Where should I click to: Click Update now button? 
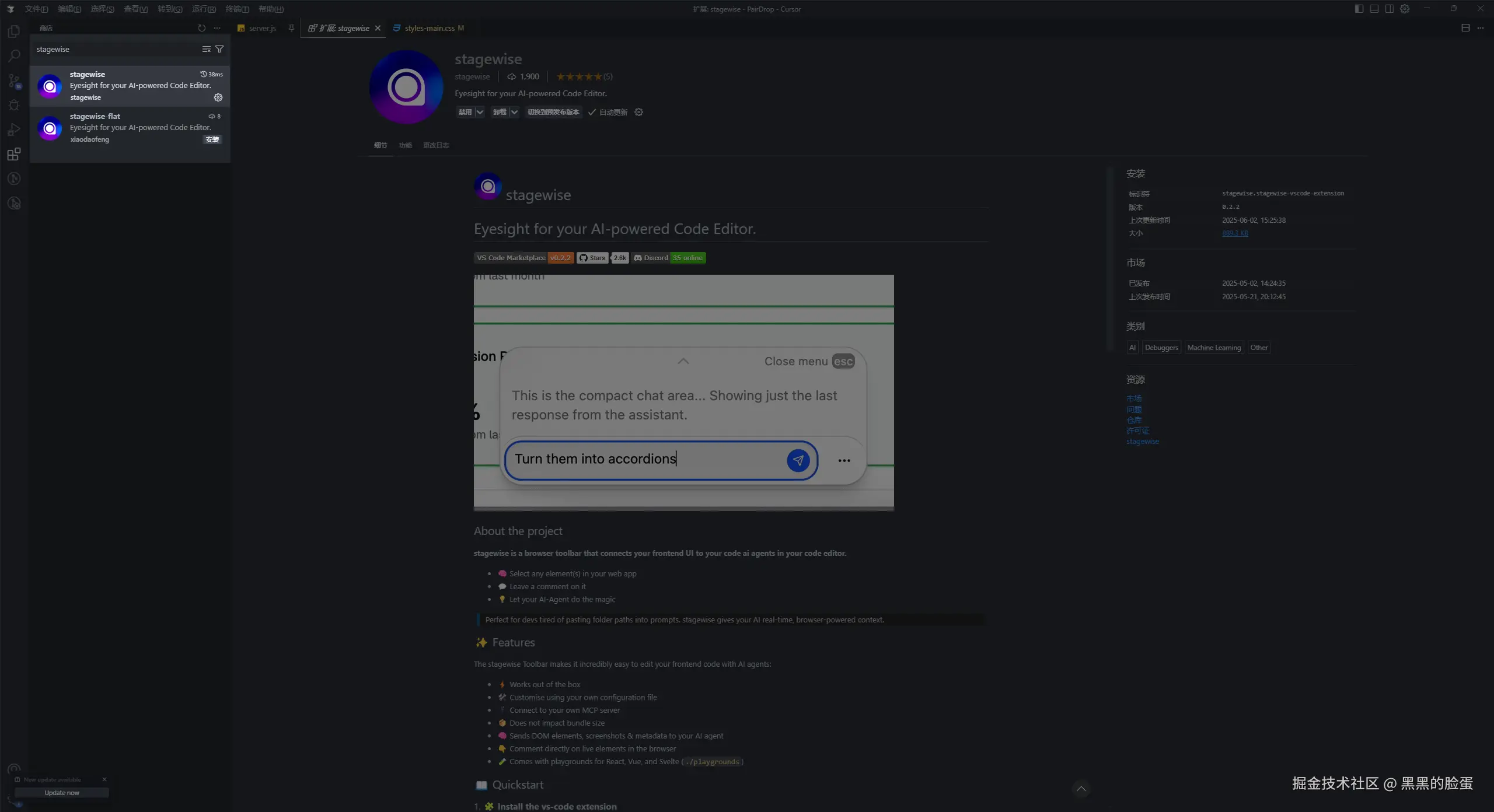point(62,793)
